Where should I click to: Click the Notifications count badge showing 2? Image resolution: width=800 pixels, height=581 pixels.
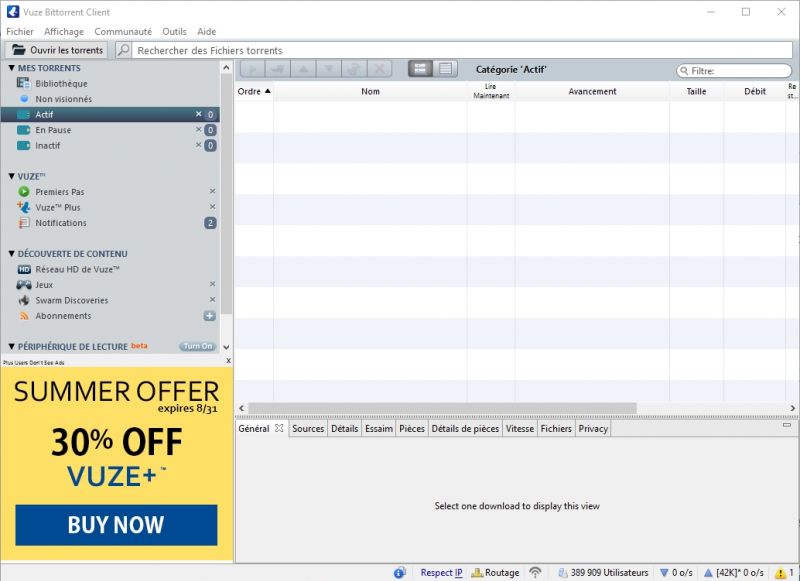[x=210, y=223]
